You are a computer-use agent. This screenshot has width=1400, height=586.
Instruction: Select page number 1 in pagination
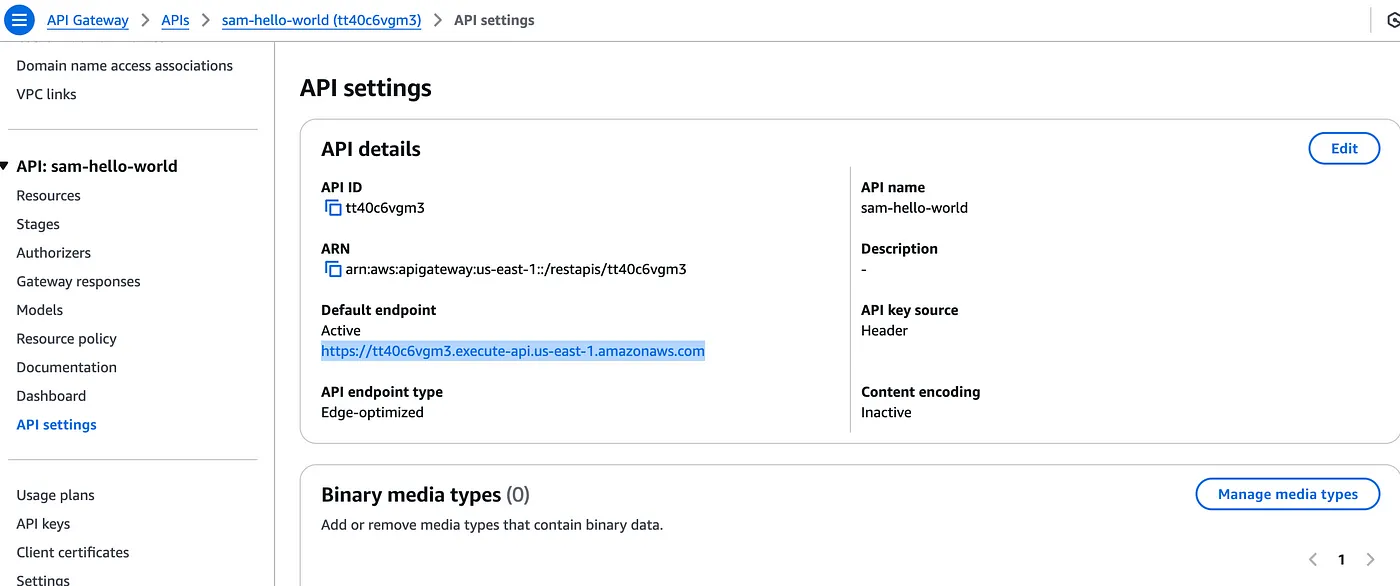point(1342,560)
